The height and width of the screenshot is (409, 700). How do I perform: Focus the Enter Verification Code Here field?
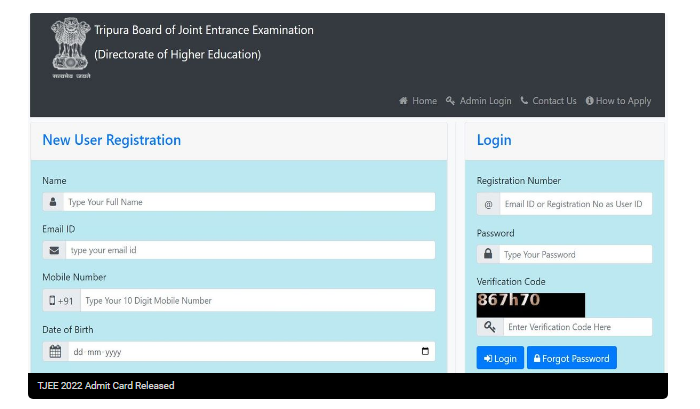point(577,327)
